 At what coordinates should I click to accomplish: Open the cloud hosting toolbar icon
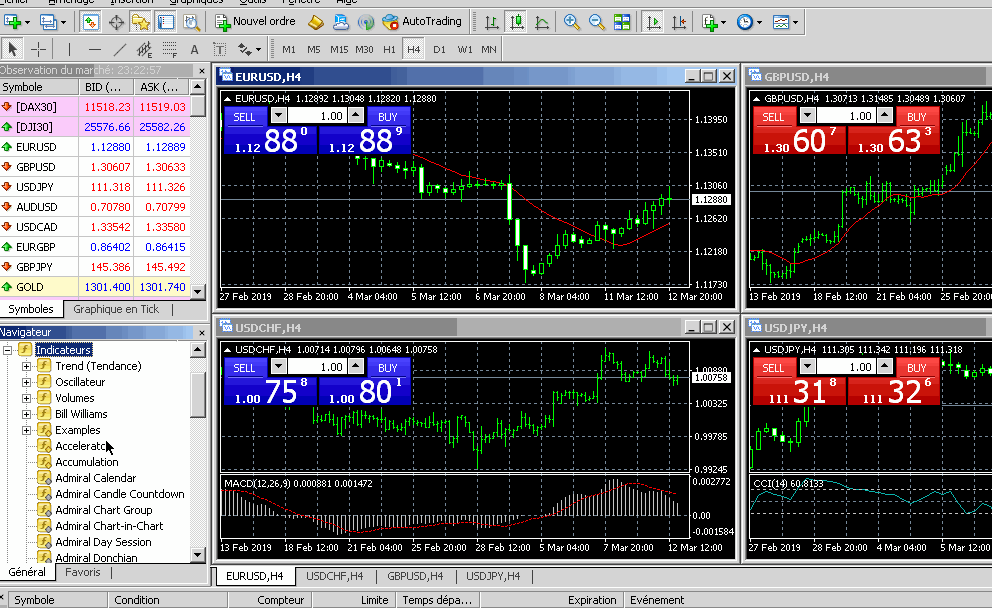coord(340,22)
